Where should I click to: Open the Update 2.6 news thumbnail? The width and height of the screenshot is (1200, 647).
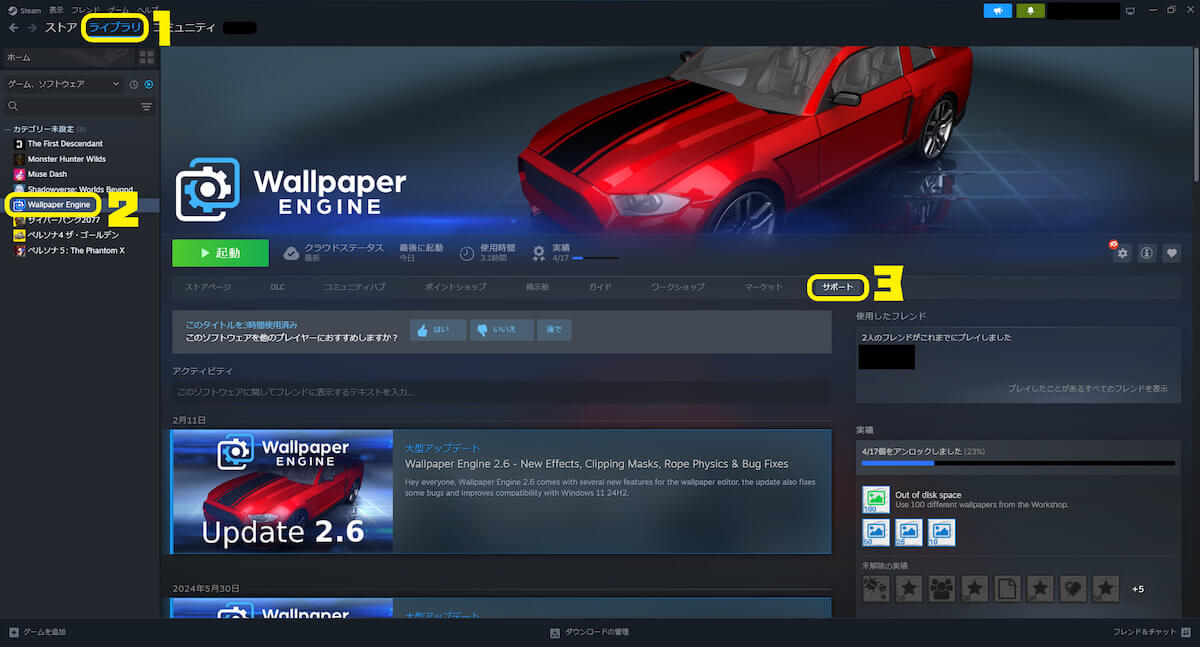pos(282,492)
